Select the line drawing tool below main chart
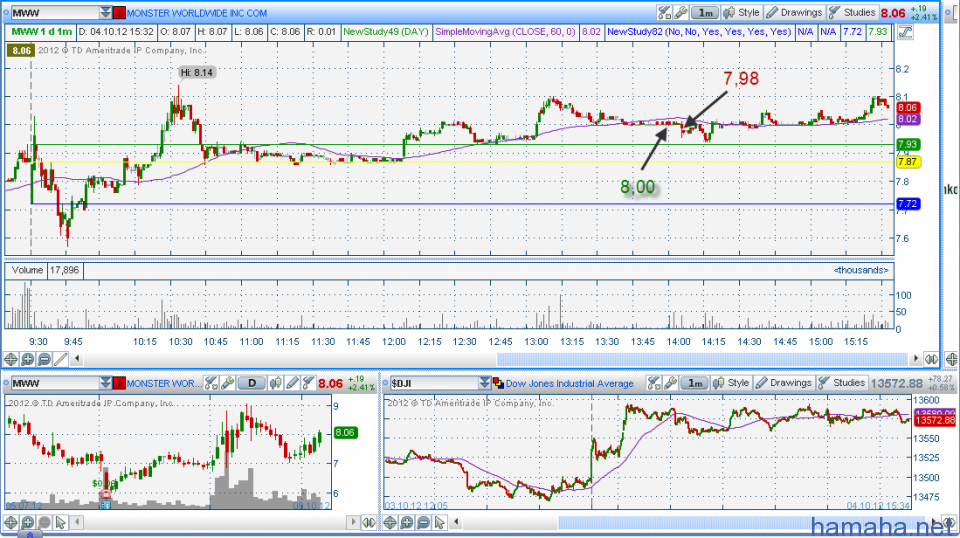The height and width of the screenshot is (538, 960). pos(61,359)
